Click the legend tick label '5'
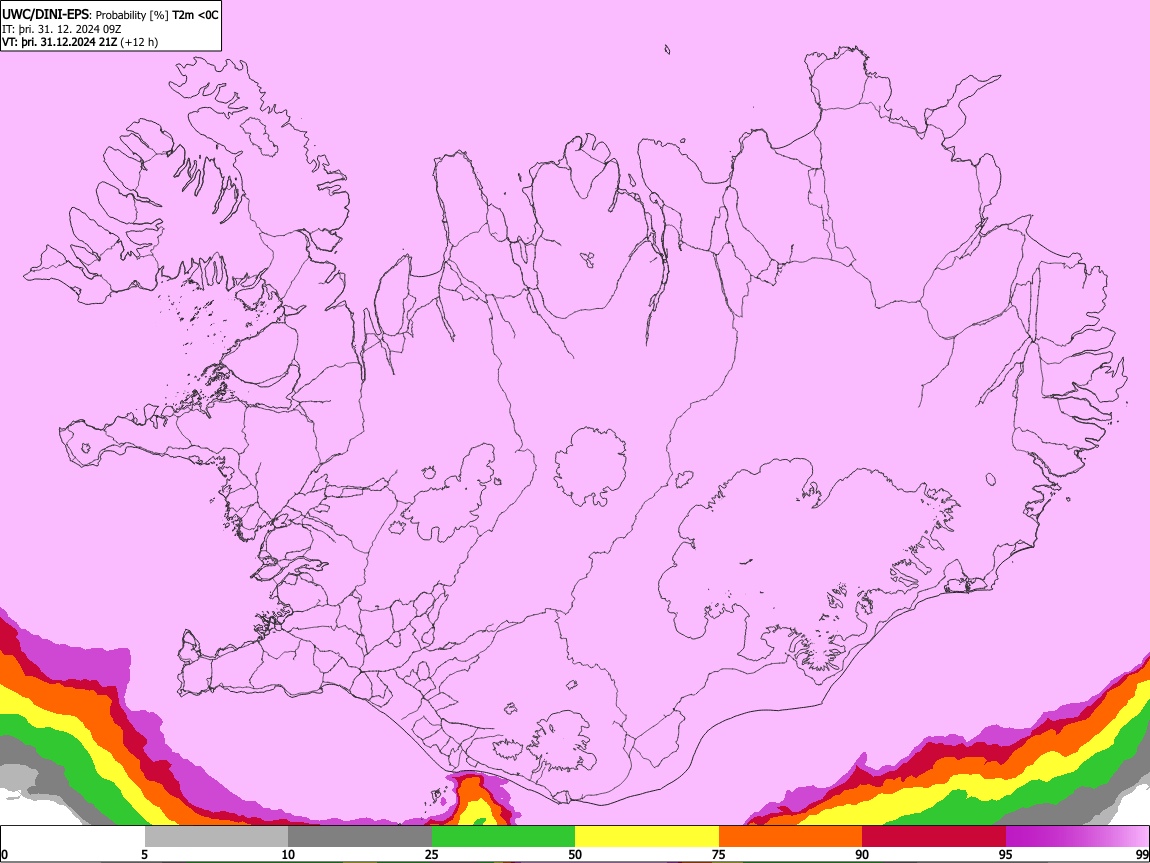 [144, 854]
